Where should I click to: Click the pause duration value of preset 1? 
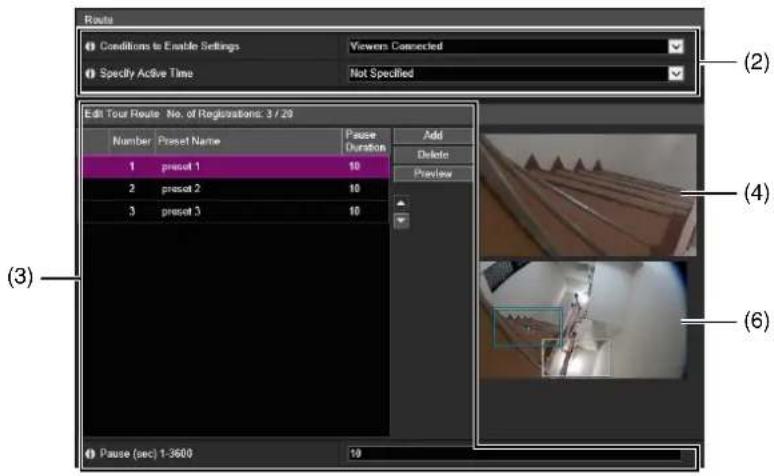(354, 166)
